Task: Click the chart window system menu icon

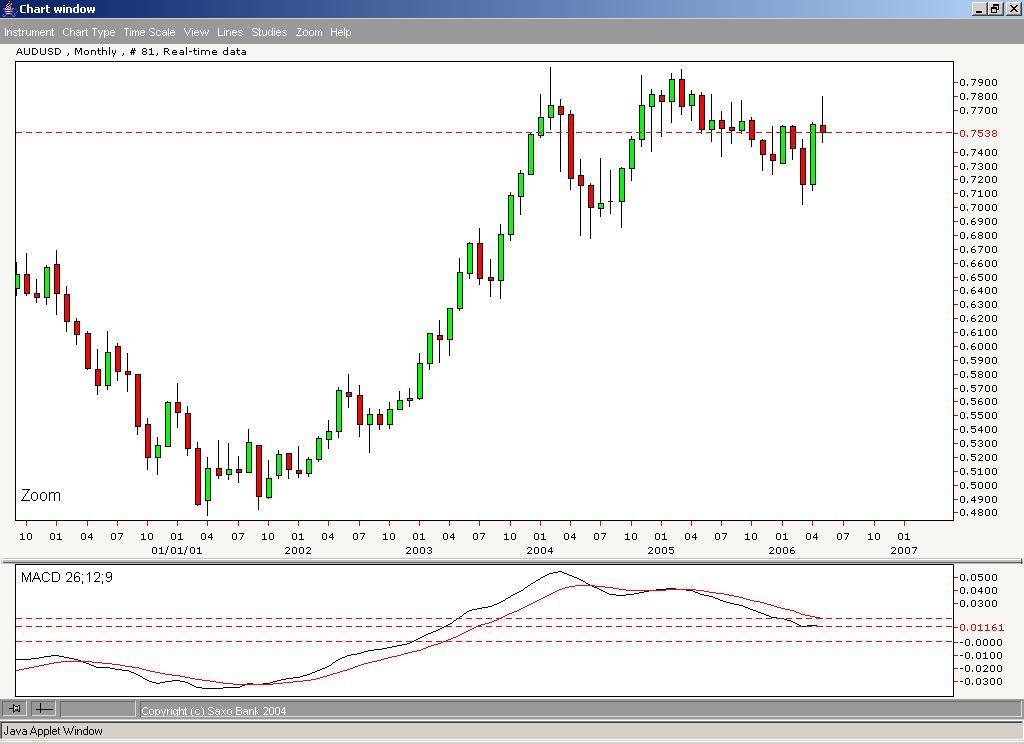Action: (x=8, y=8)
